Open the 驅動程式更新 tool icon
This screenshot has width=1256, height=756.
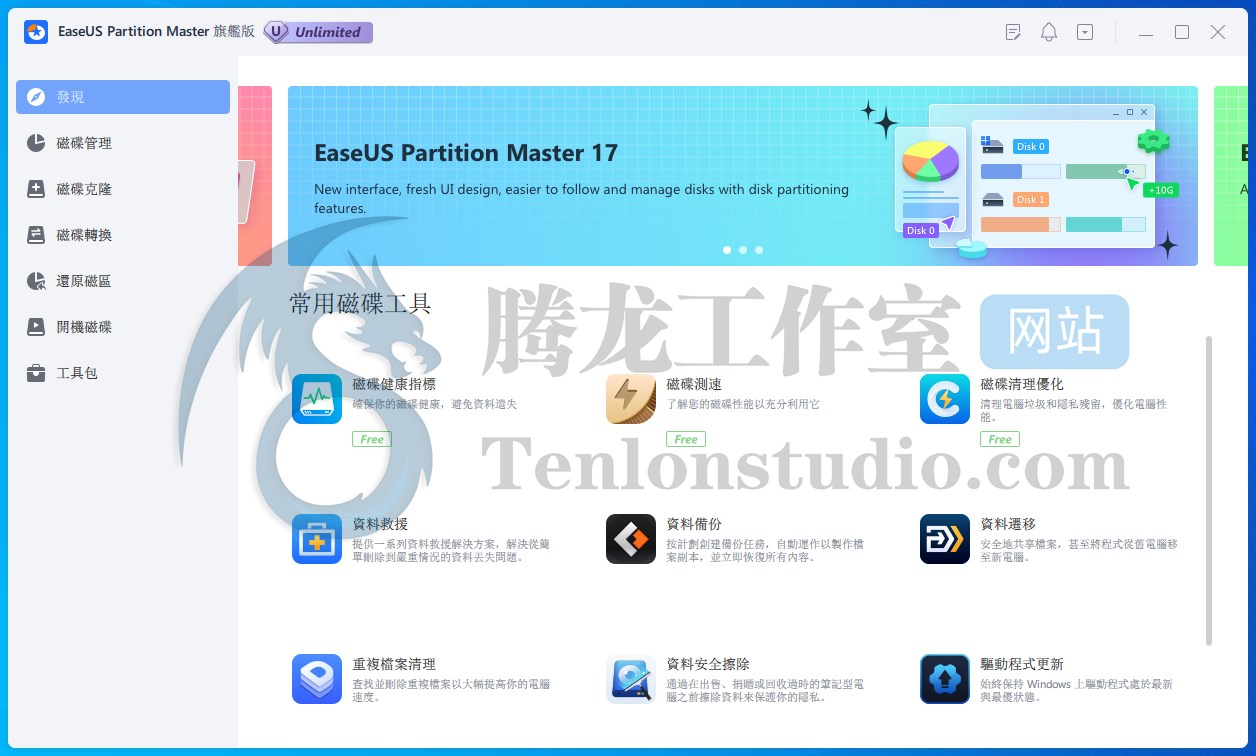click(x=945, y=679)
